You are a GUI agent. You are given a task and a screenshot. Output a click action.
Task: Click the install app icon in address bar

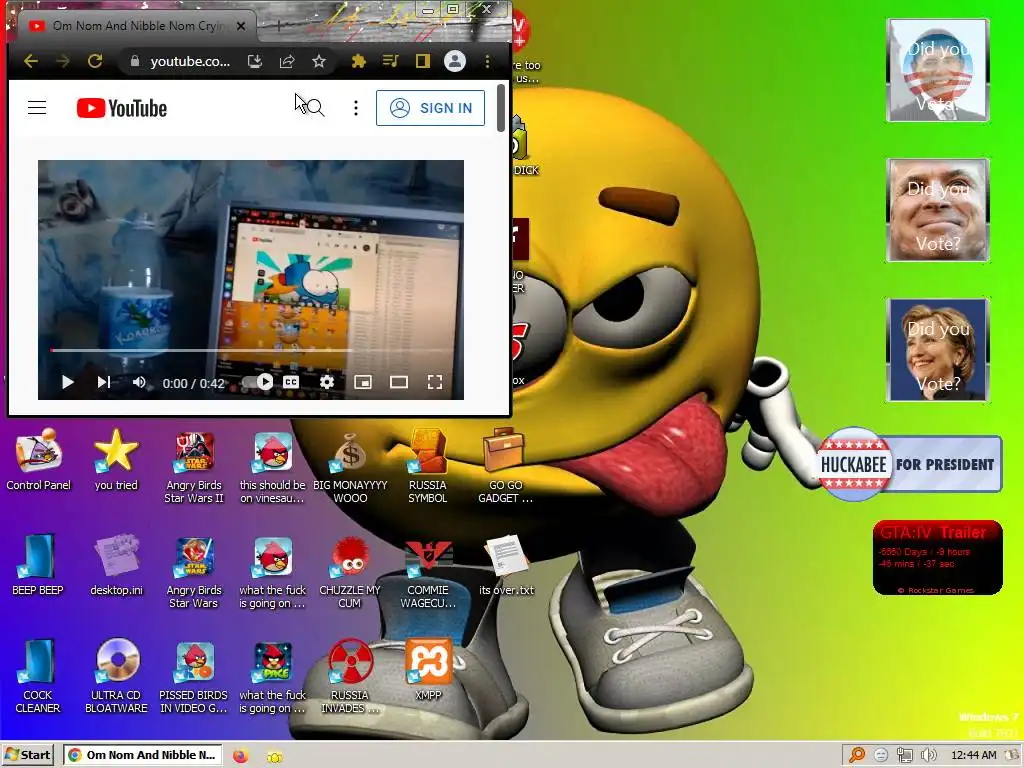coord(255,61)
